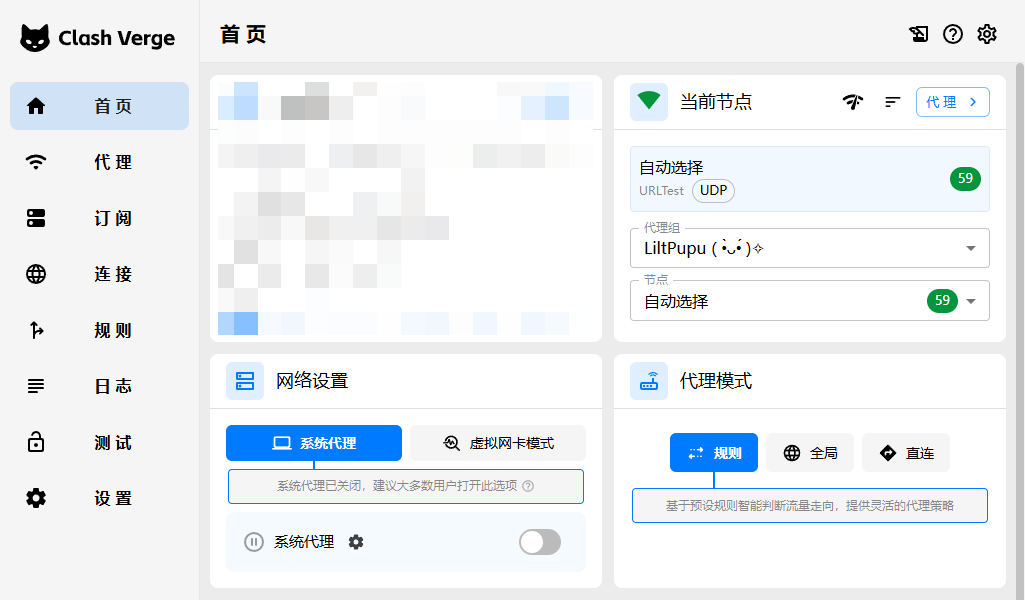
Task: Select the 全局 proxy mode
Action: tap(810, 453)
